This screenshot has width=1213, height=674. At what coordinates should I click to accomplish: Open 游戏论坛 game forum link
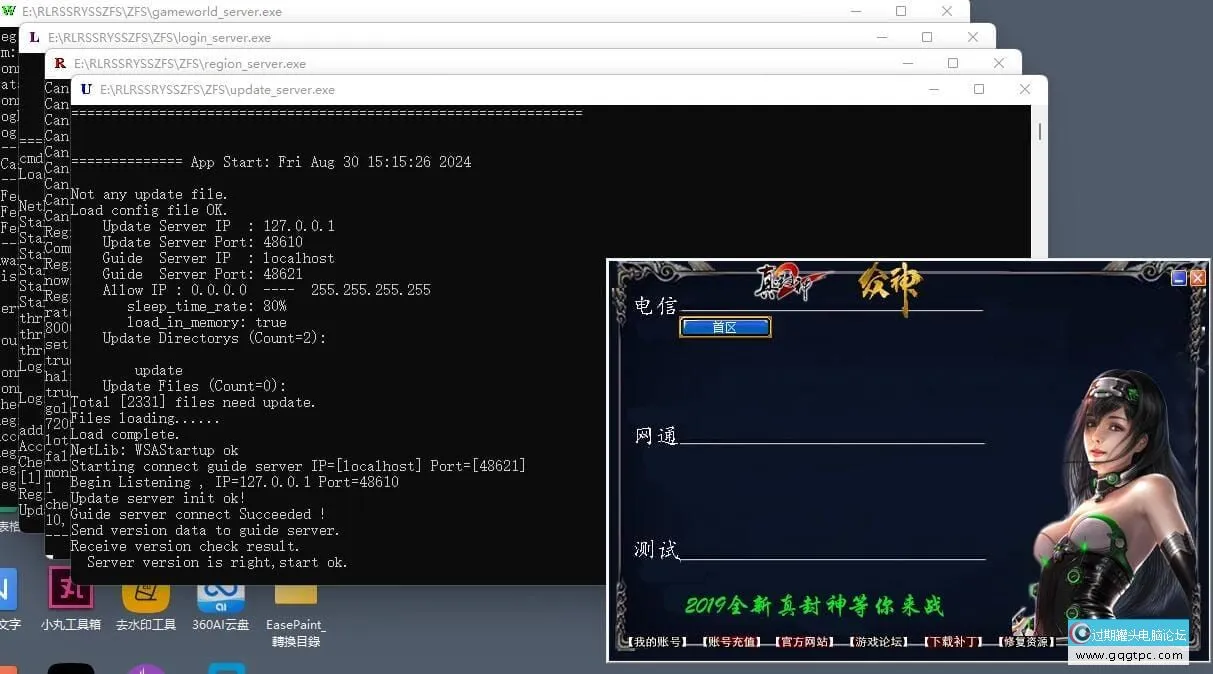[879, 642]
